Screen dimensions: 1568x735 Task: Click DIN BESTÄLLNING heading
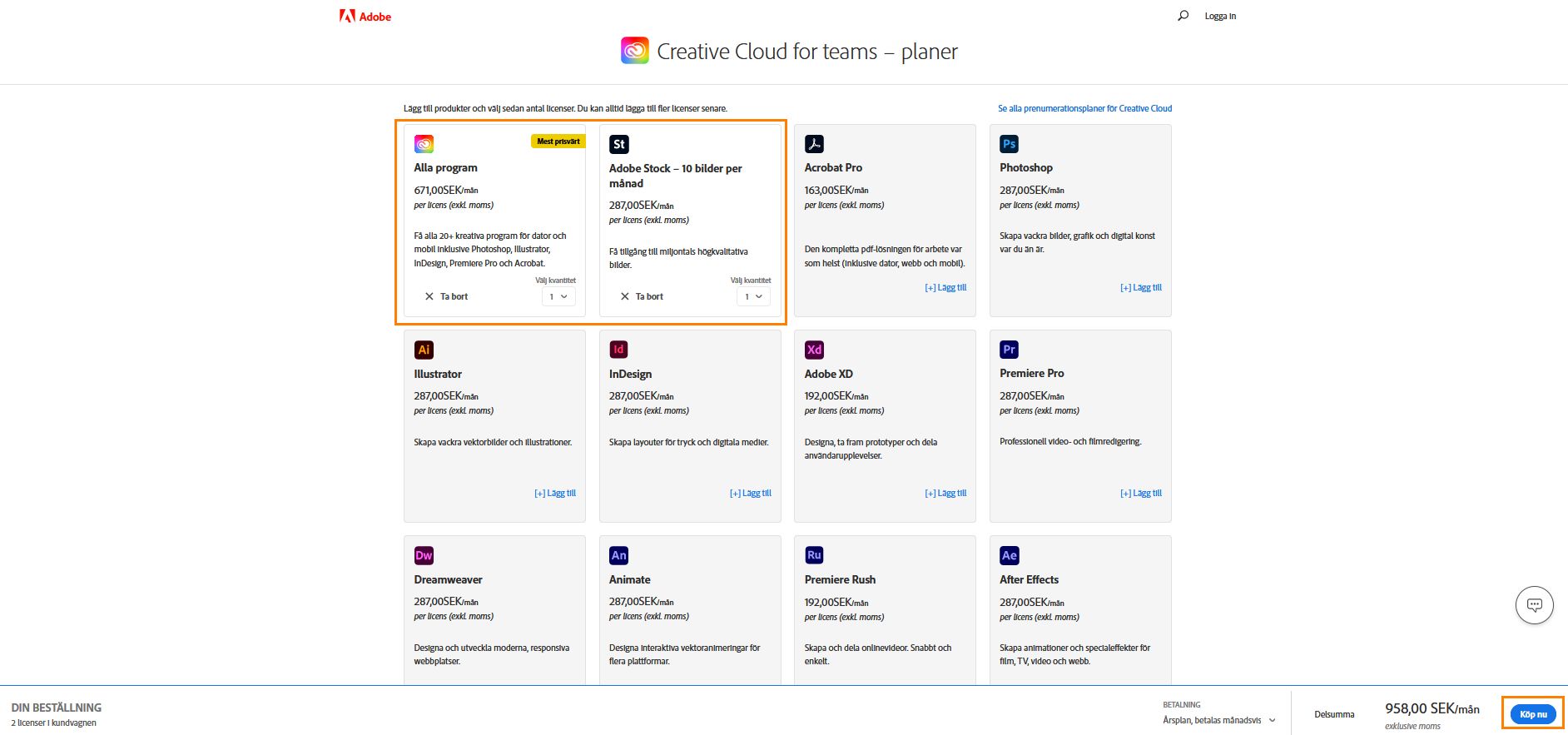point(57,708)
